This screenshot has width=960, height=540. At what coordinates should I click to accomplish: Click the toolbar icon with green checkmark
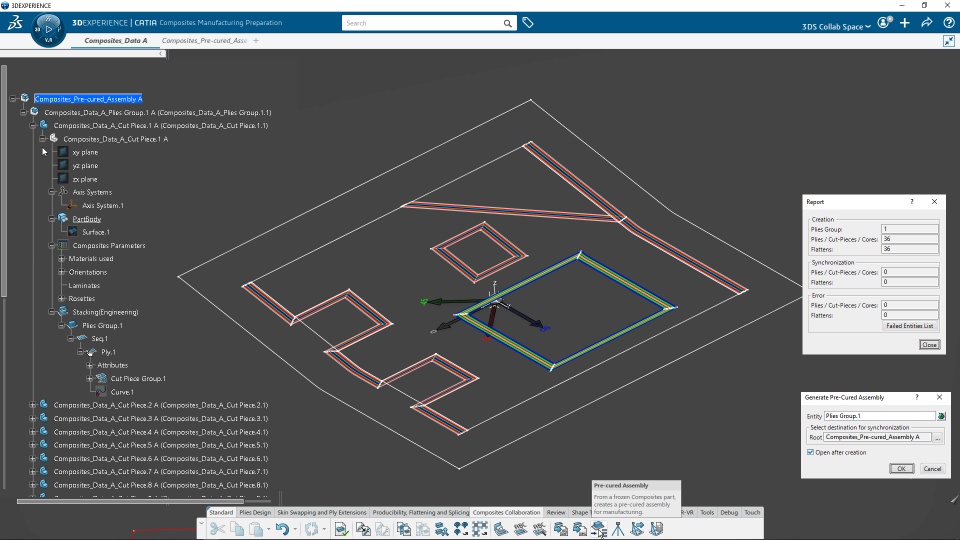(341, 529)
